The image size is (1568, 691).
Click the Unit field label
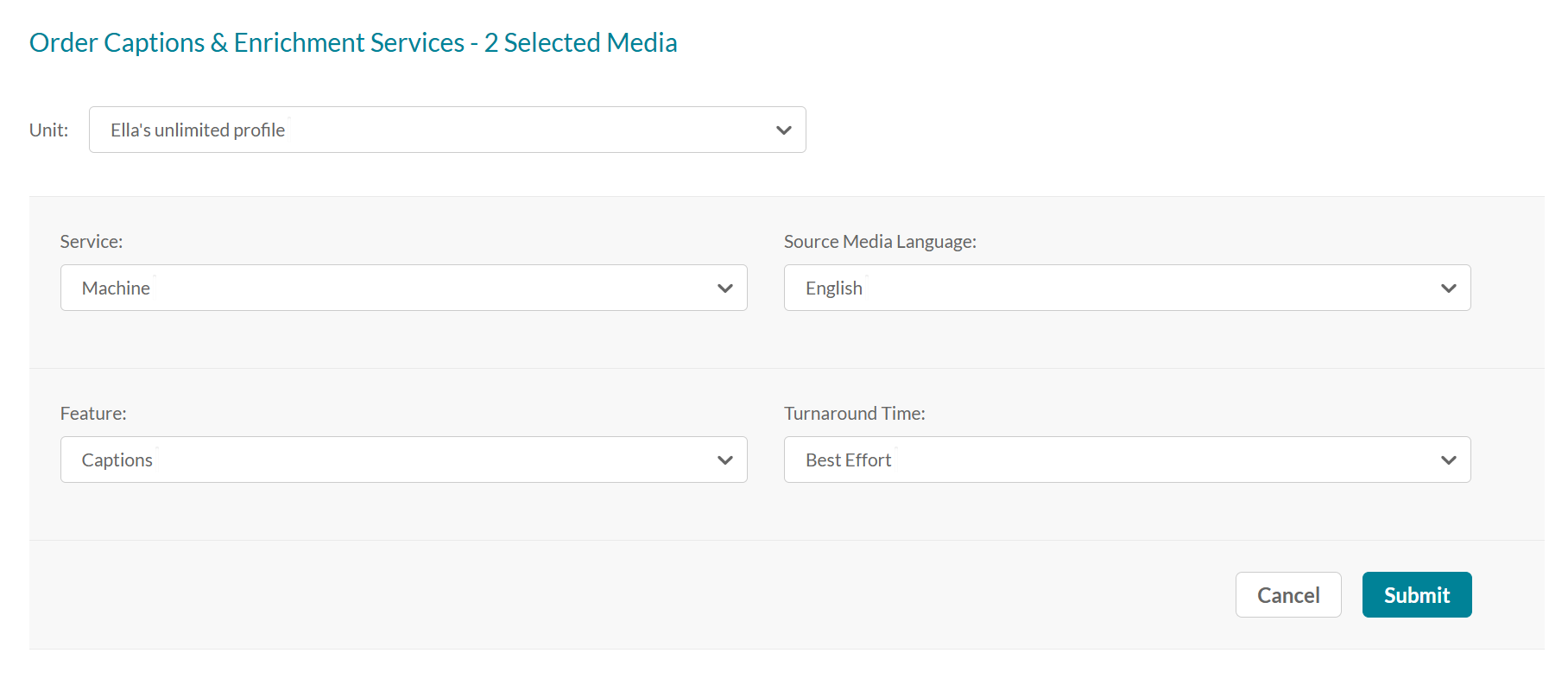point(48,130)
